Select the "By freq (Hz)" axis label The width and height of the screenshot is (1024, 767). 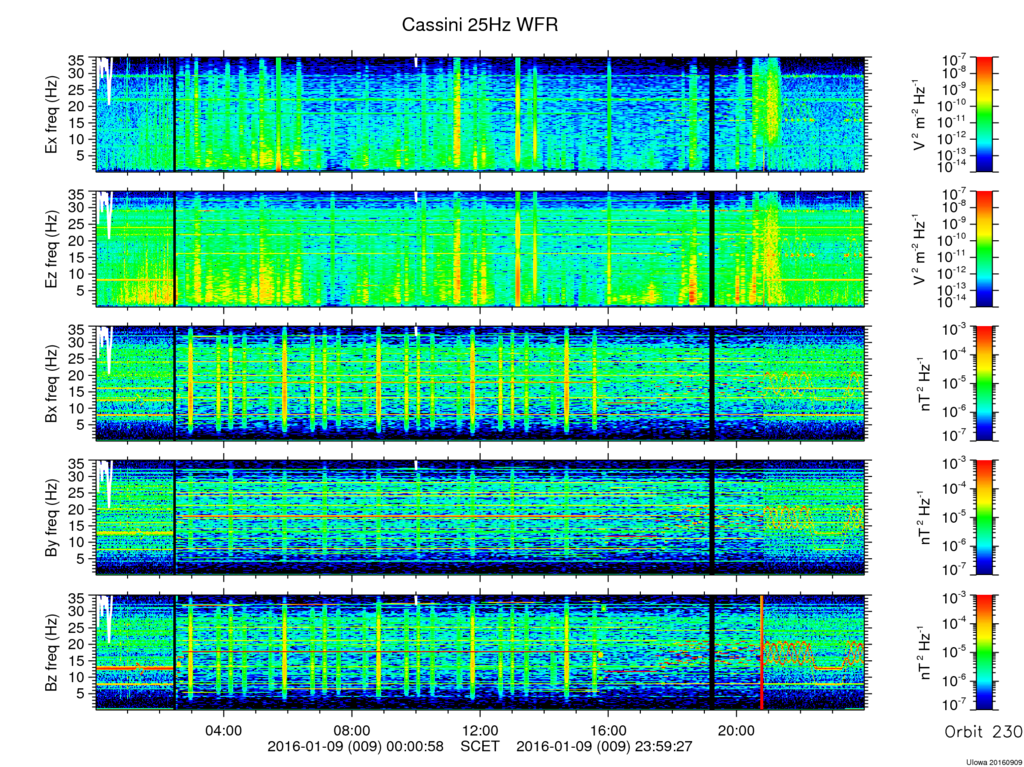coord(51,518)
